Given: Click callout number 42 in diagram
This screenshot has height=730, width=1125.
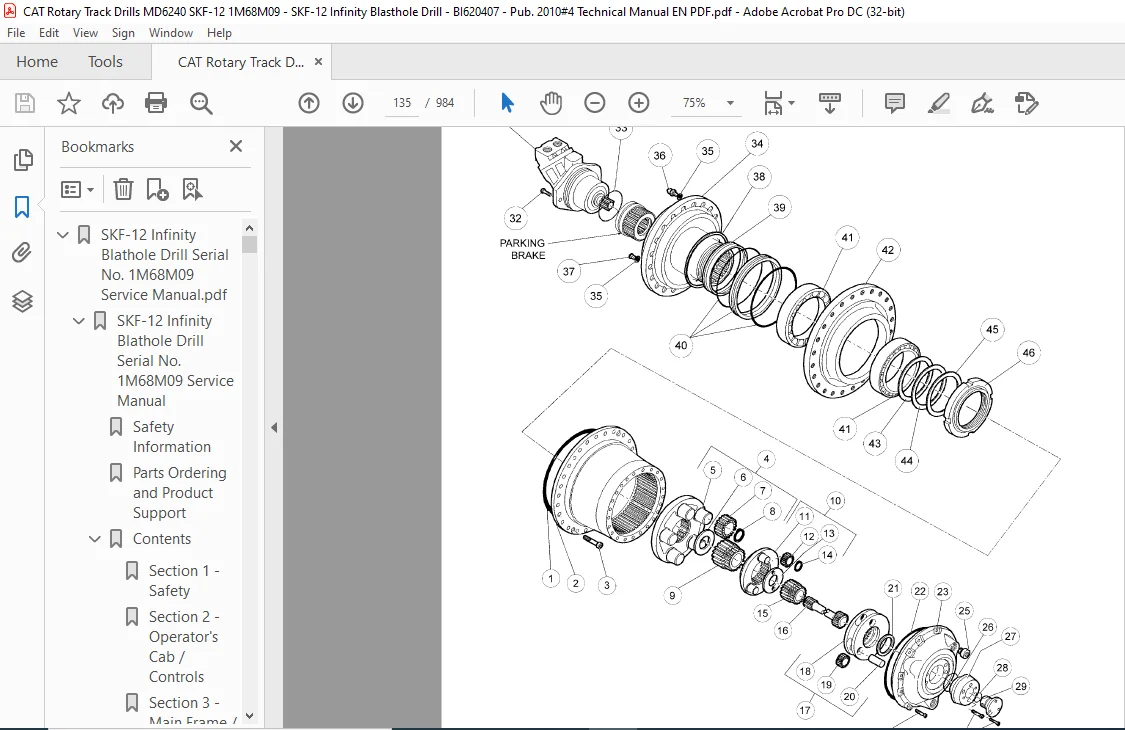Looking at the screenshot, I should pos(888,250).
